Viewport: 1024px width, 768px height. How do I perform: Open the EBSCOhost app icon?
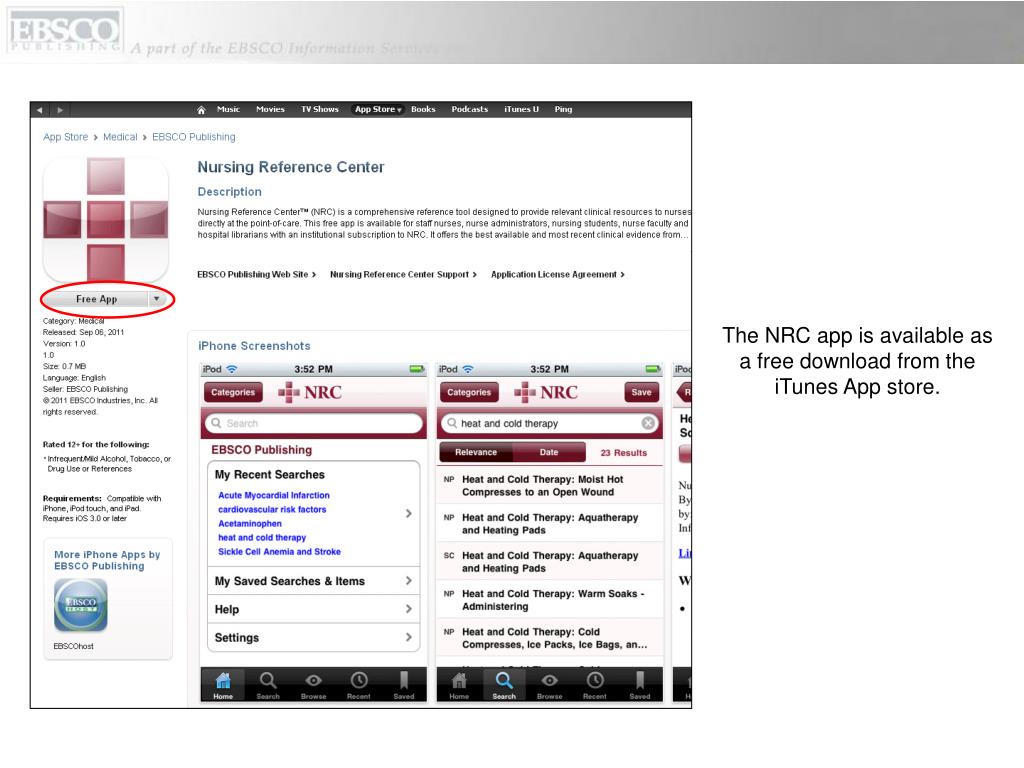80,605
